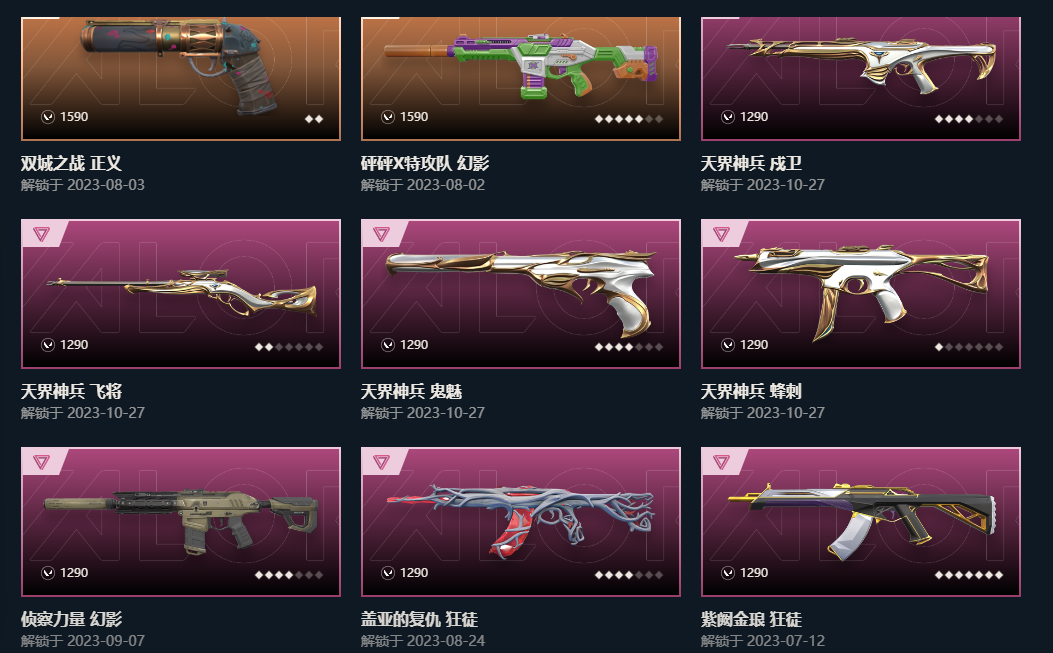
Task: Click the 天界神兵 飞将 title text
Action: click(x=71, y=391)
